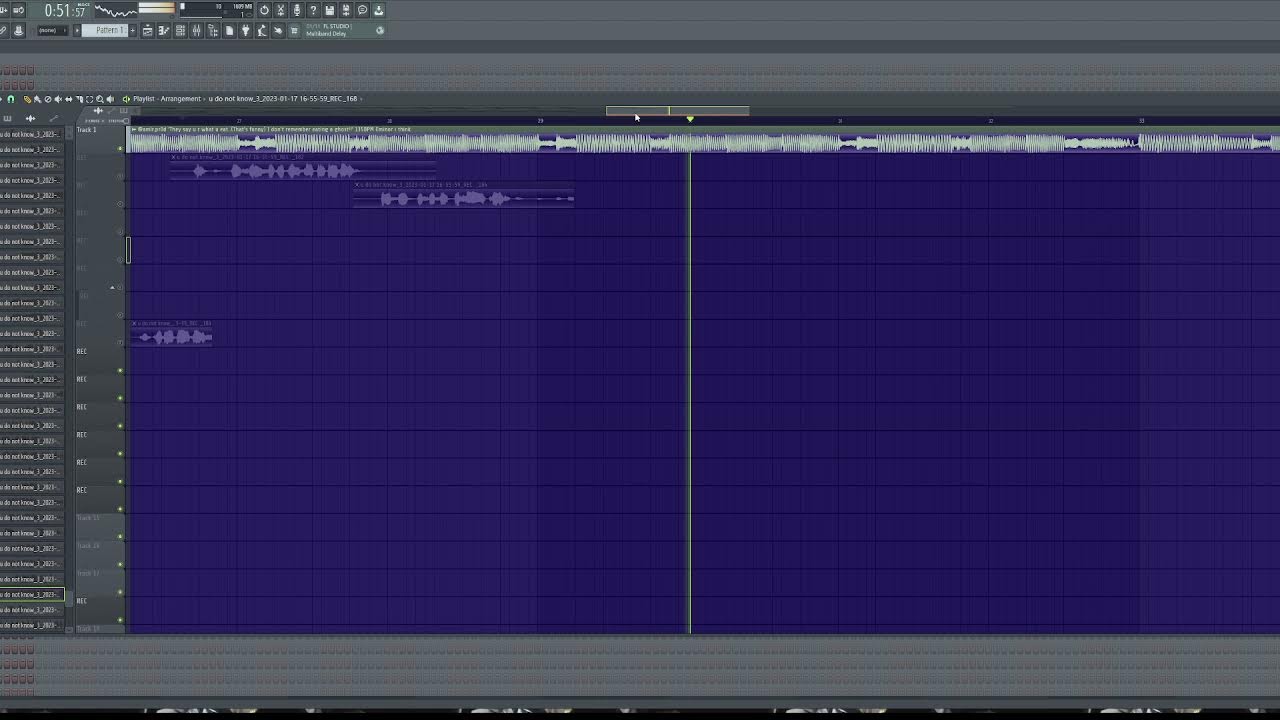Select the Mute tool in Playlist toolbar
The width and height of the screenshot is (1280, 720).
coord(58,99)
